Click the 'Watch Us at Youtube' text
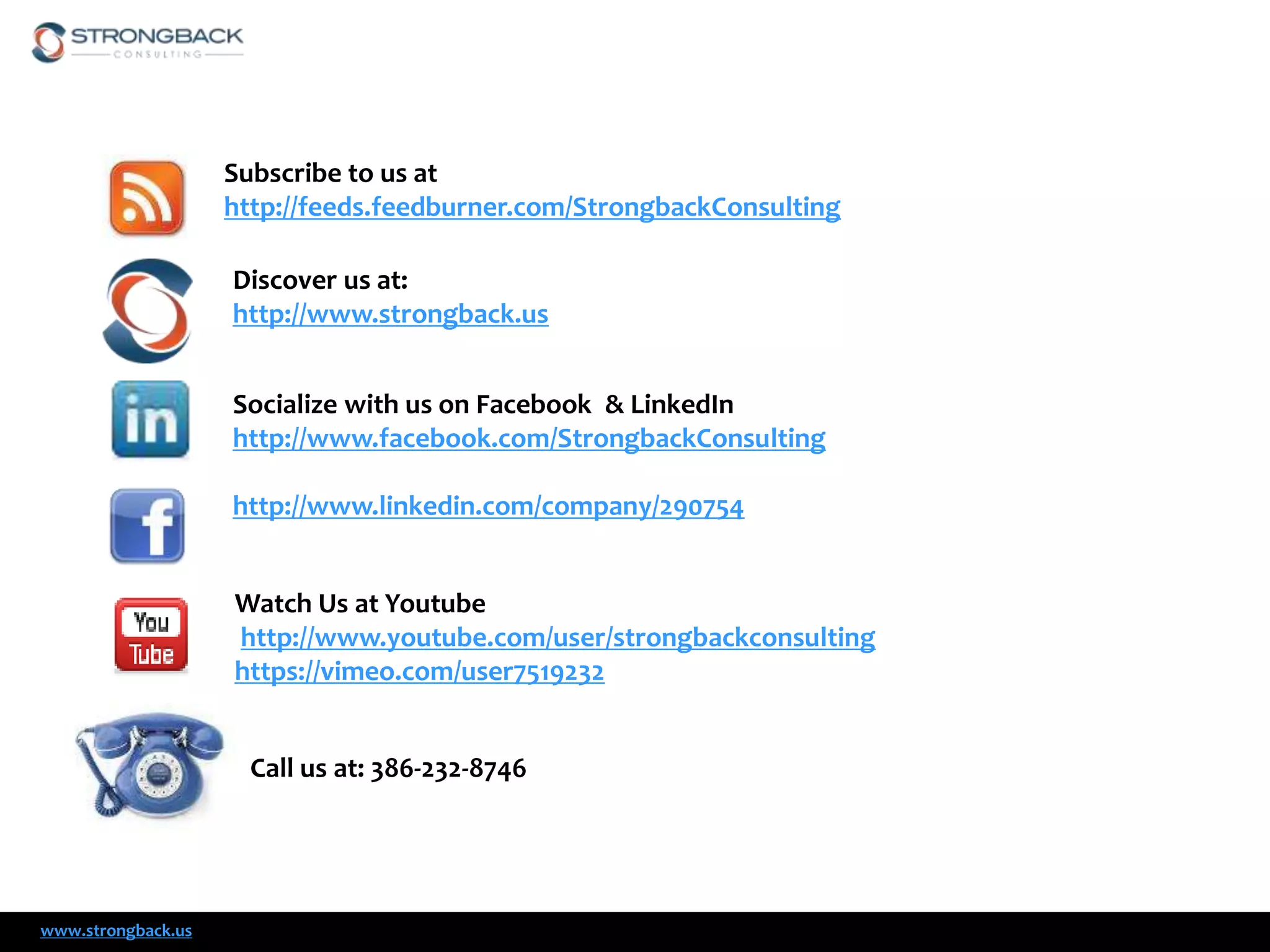The height and width of the screenshot is (952, 1270). click(360, 604)
